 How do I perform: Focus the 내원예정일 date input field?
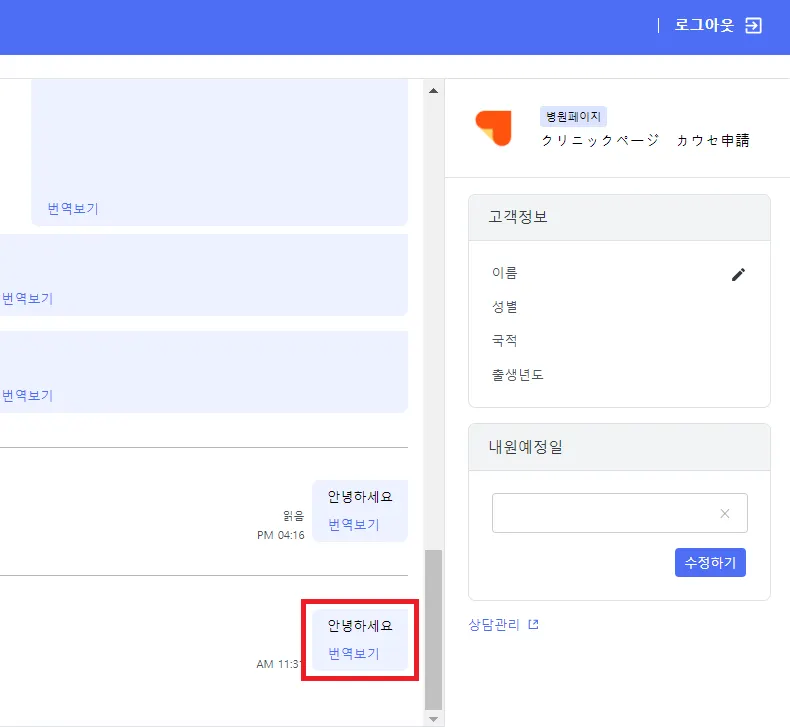pos(620,513)
